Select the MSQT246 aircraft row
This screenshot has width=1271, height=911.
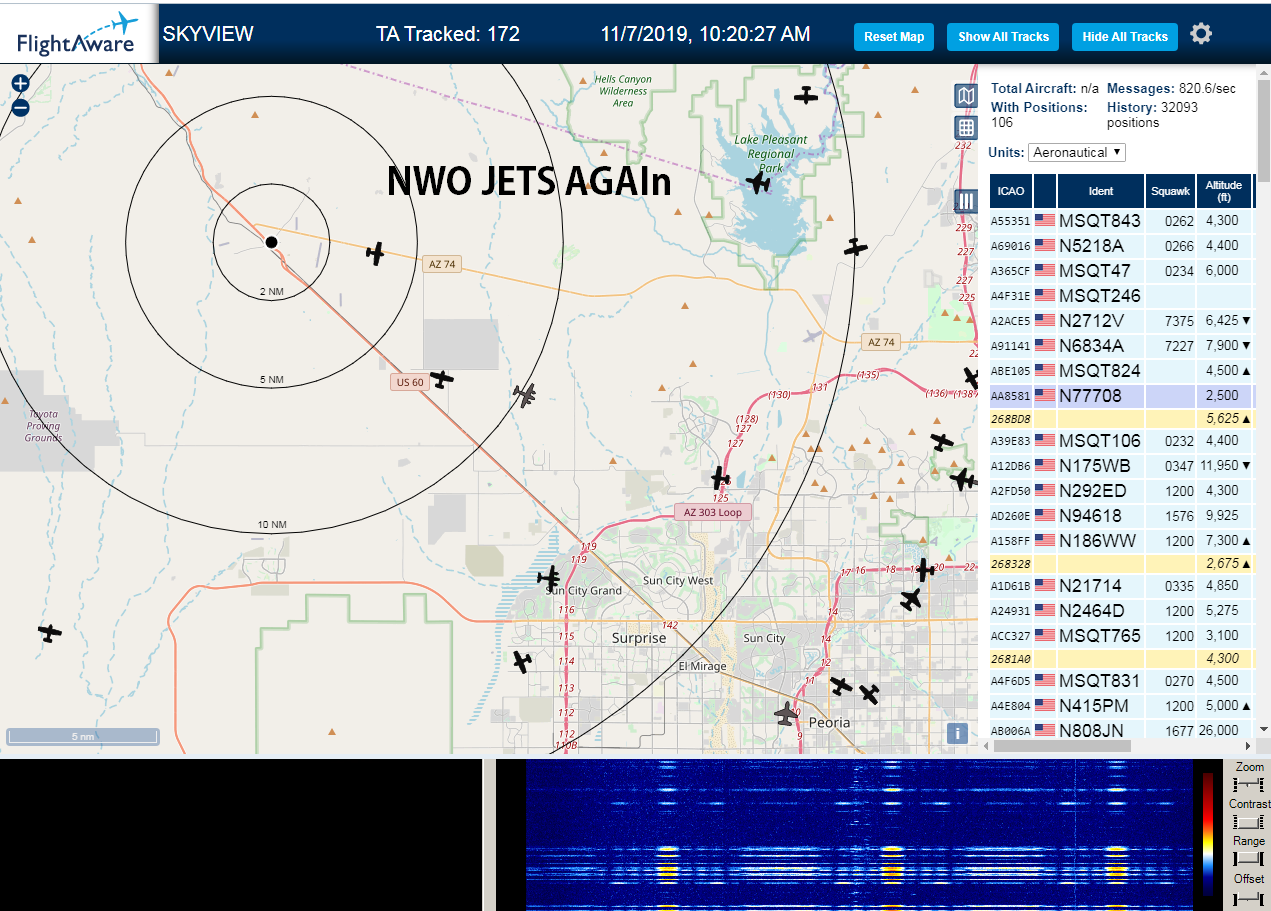point(1121,295)
